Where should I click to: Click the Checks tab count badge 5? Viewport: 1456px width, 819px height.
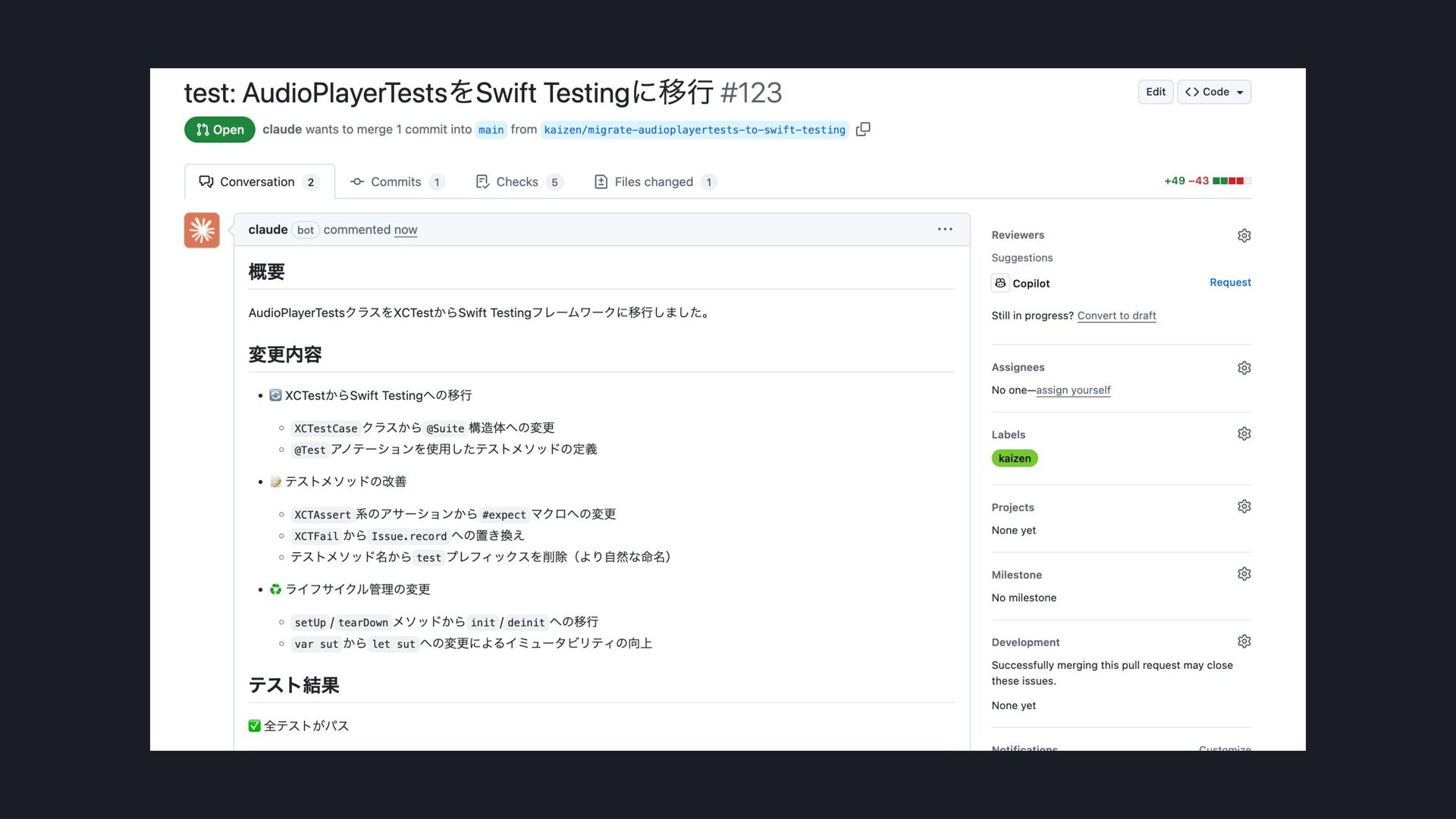click(x=554, y=182)
